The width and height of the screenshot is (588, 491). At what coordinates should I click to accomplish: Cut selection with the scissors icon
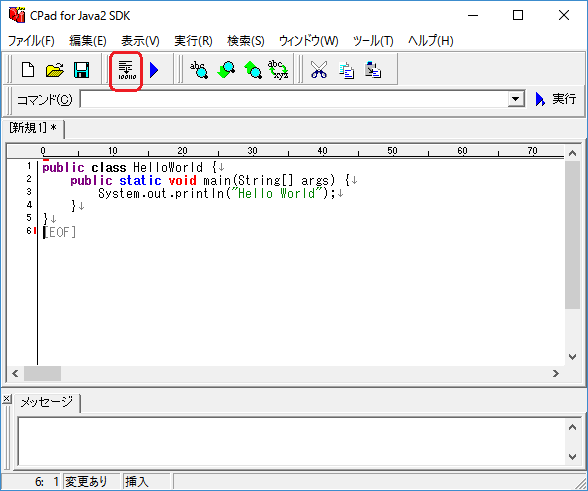pos(319,70)
